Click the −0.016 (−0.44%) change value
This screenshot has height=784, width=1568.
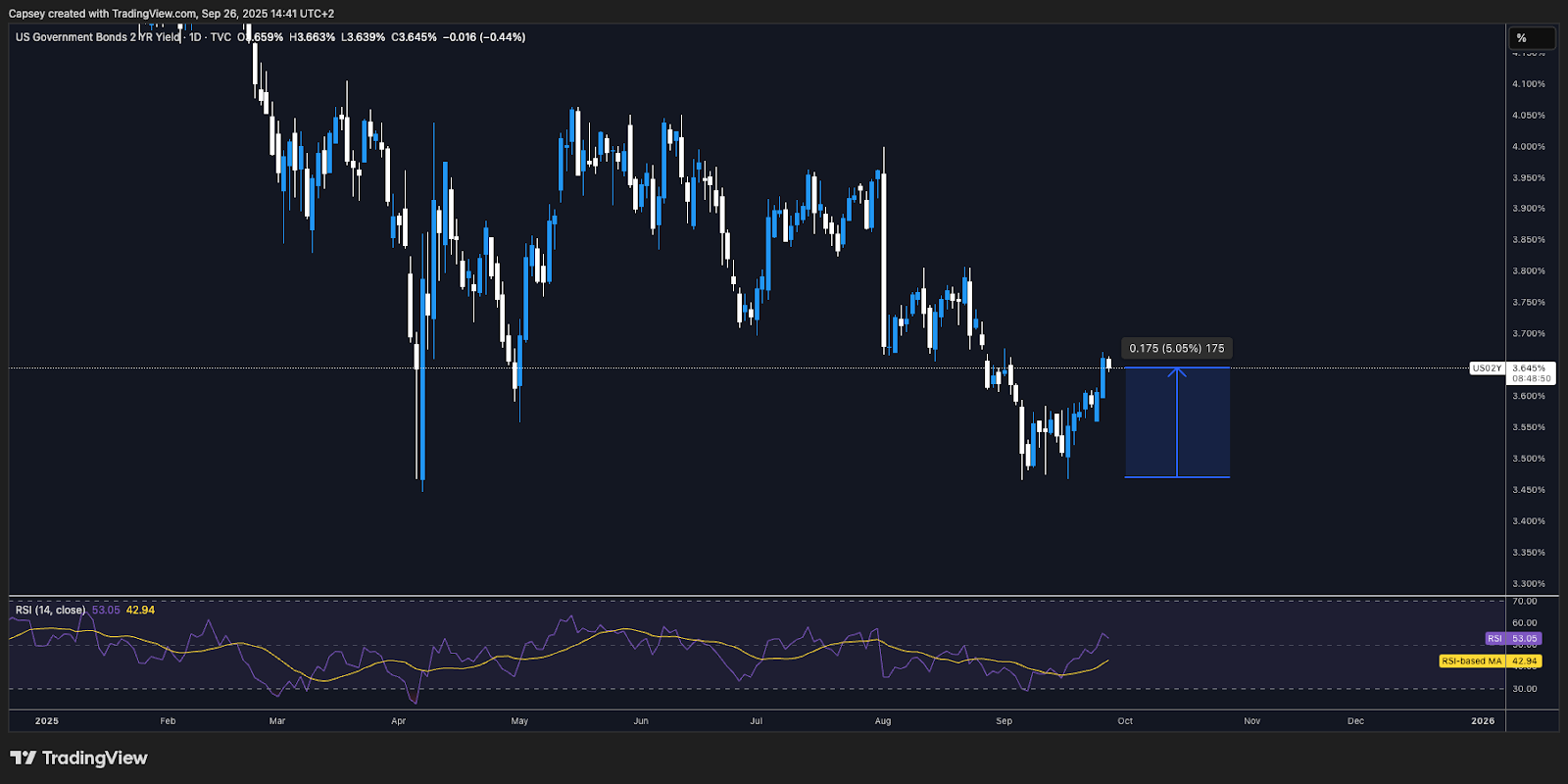[x=484, y=37]
